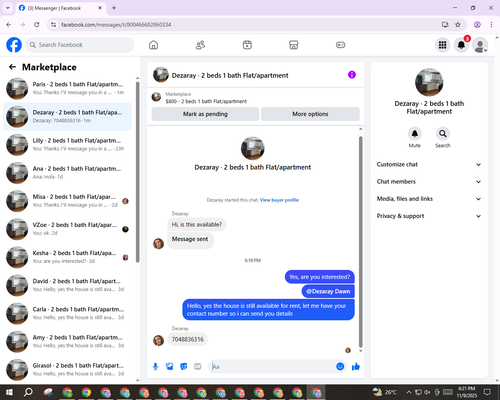Click the Facebook logo icon
The height and width of the screenshot is (400, 500).
click(x=14, y=45)
